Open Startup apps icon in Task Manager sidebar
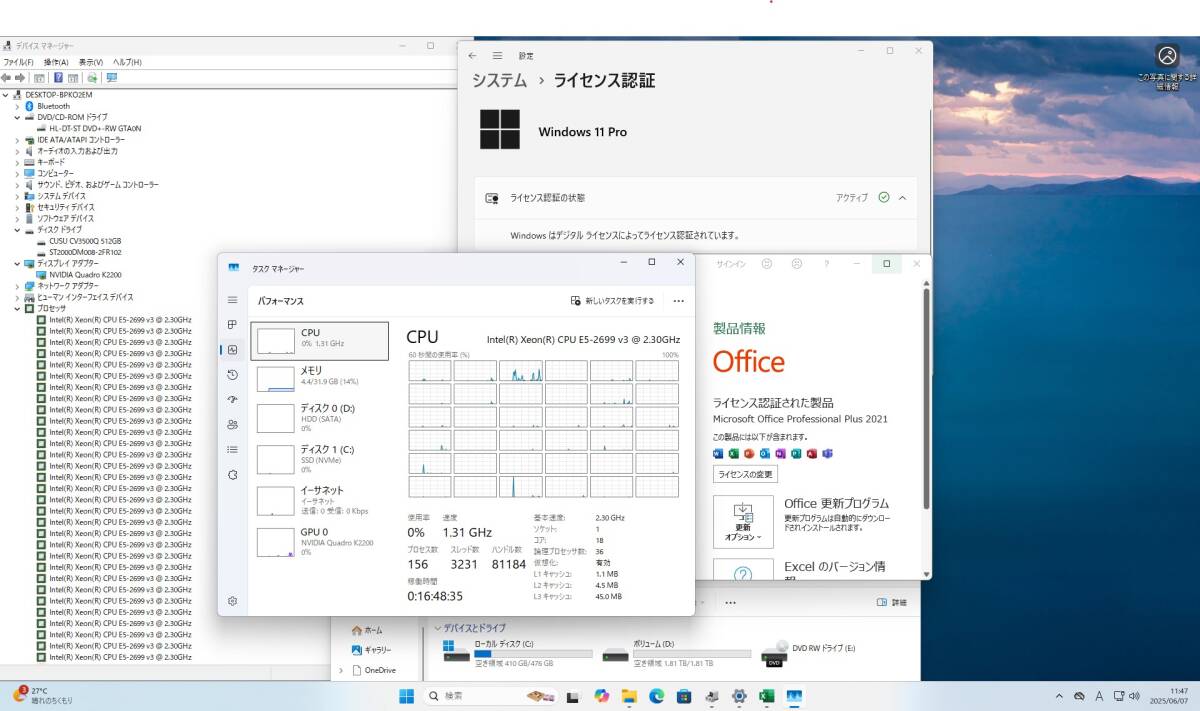This screenshot has width=1200, height=711. click(233, 399)
